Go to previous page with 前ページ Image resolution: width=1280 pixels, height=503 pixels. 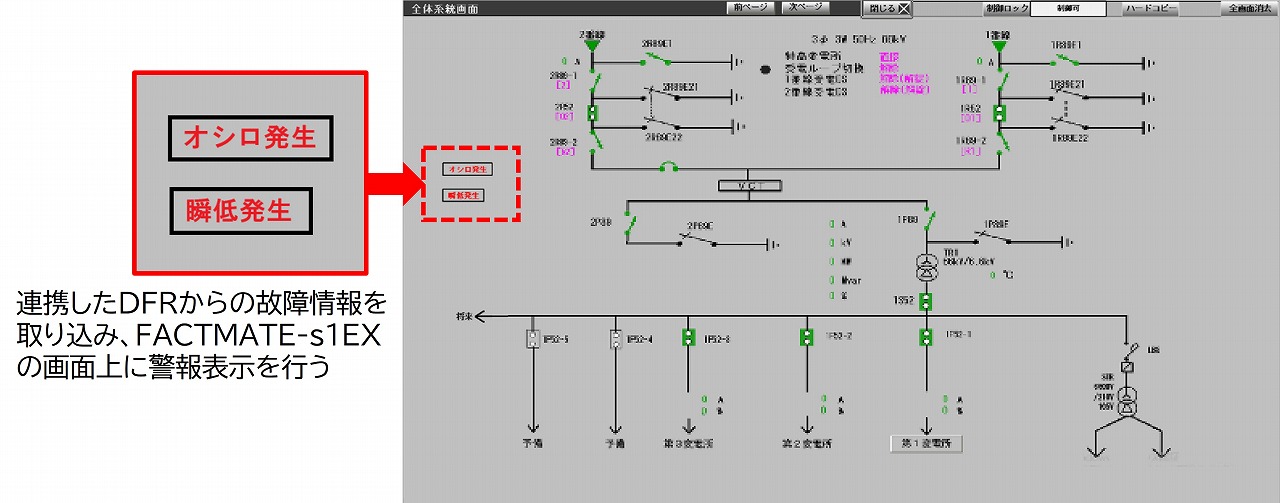click(749, 8)
